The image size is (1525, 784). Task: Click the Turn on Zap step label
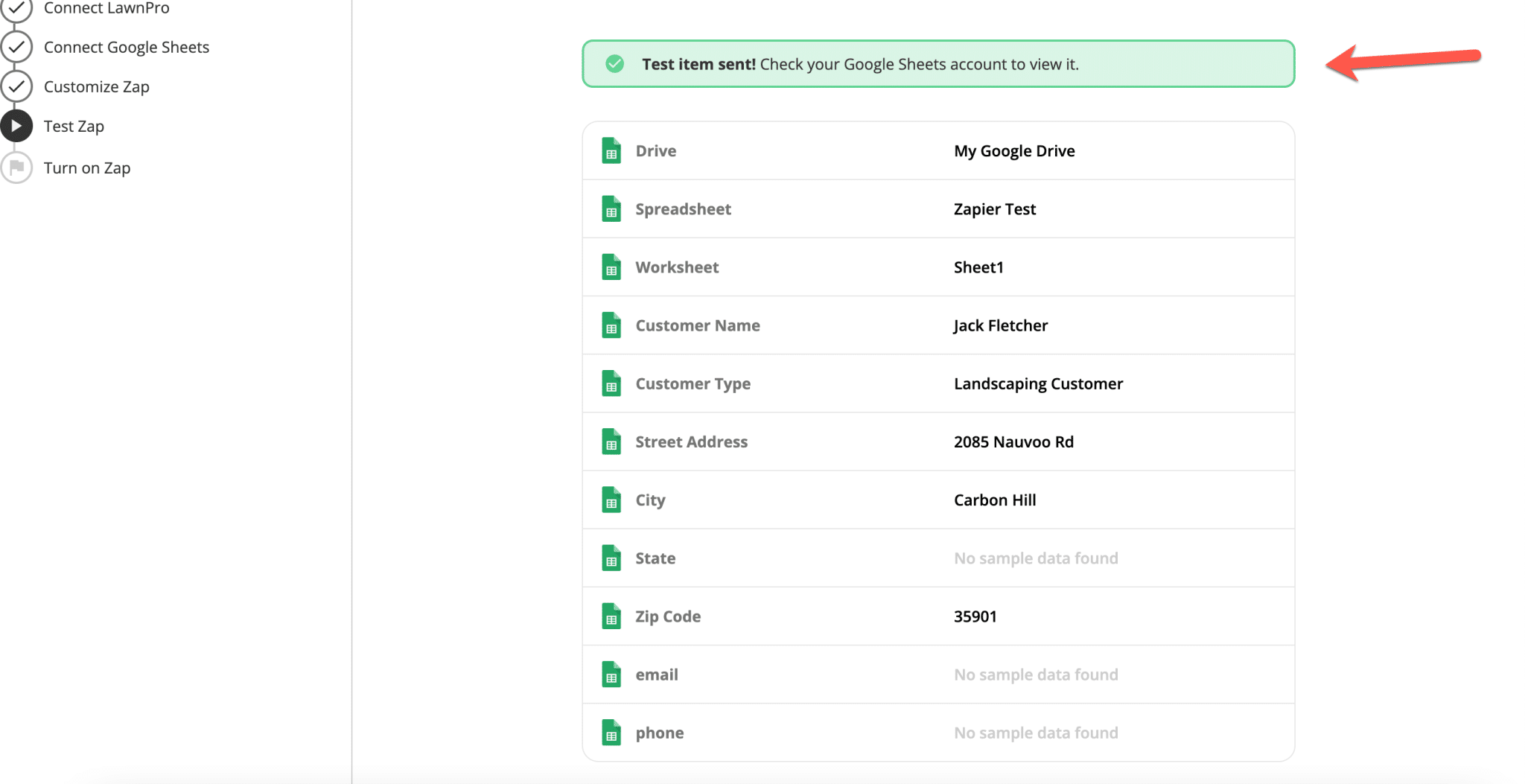(87, 168)
